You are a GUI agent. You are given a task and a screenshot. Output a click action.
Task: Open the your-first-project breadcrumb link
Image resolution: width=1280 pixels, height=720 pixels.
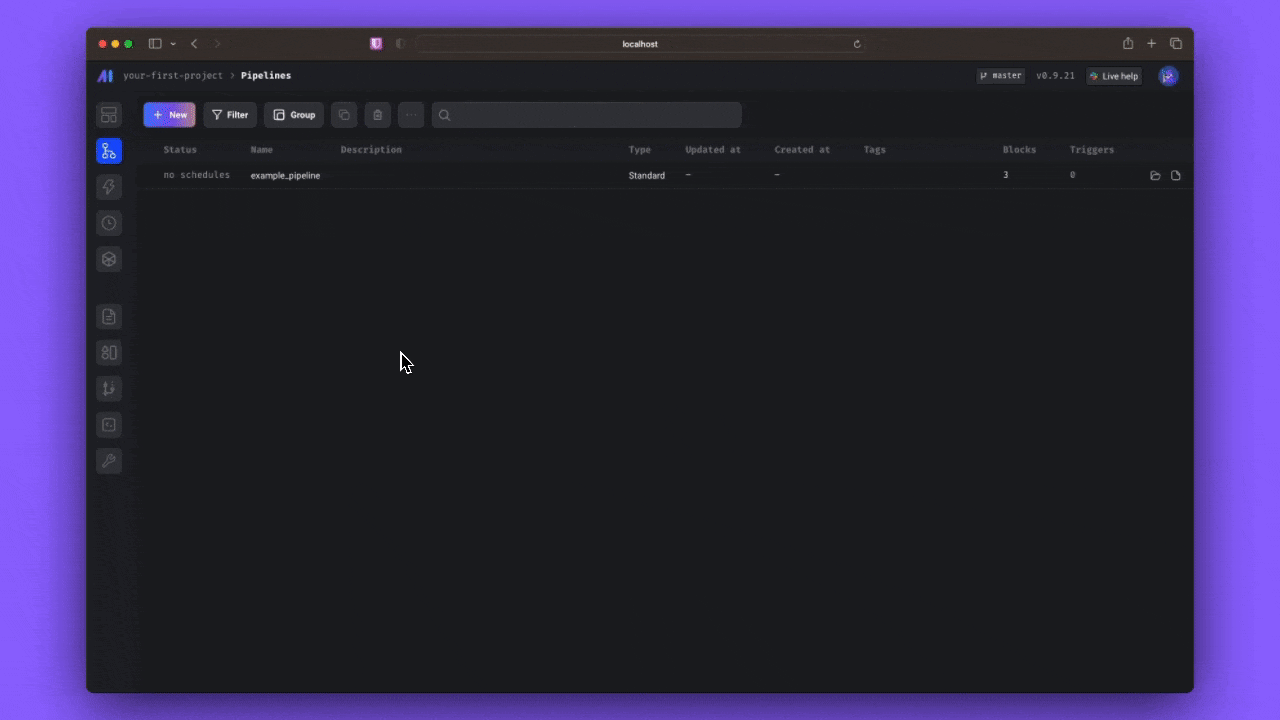(x=173, y=76)
